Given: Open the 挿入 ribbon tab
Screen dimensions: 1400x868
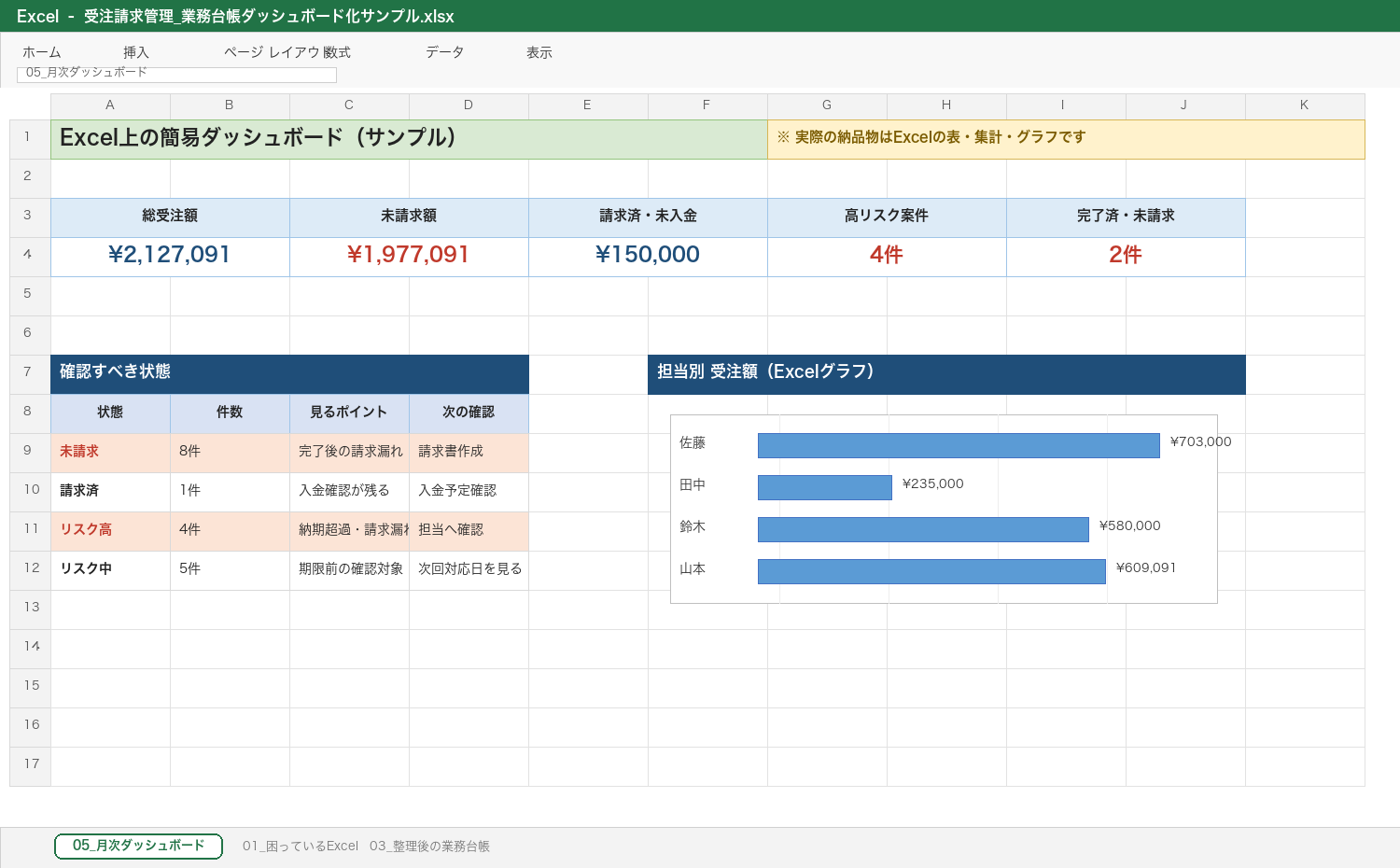Looking at the screenshot, I should coord(136,52).
